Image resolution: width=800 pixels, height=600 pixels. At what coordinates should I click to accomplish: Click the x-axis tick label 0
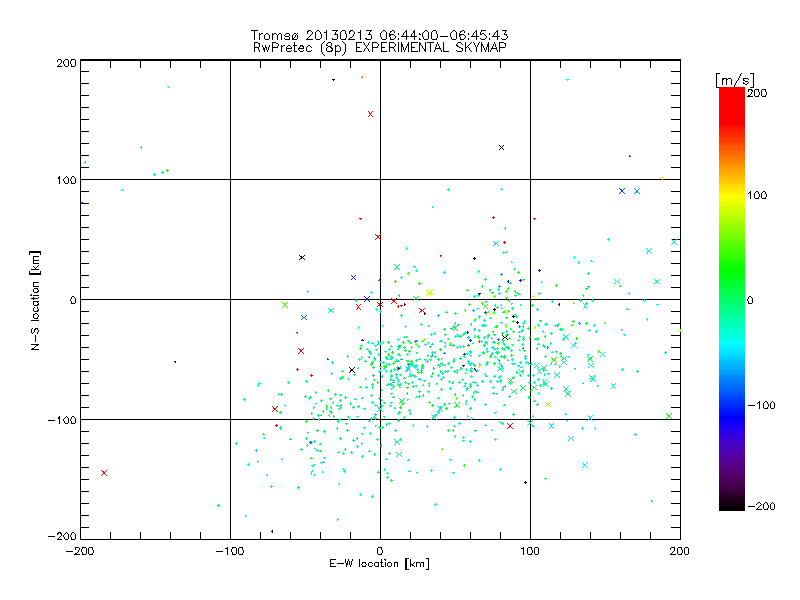click(380, 551)
